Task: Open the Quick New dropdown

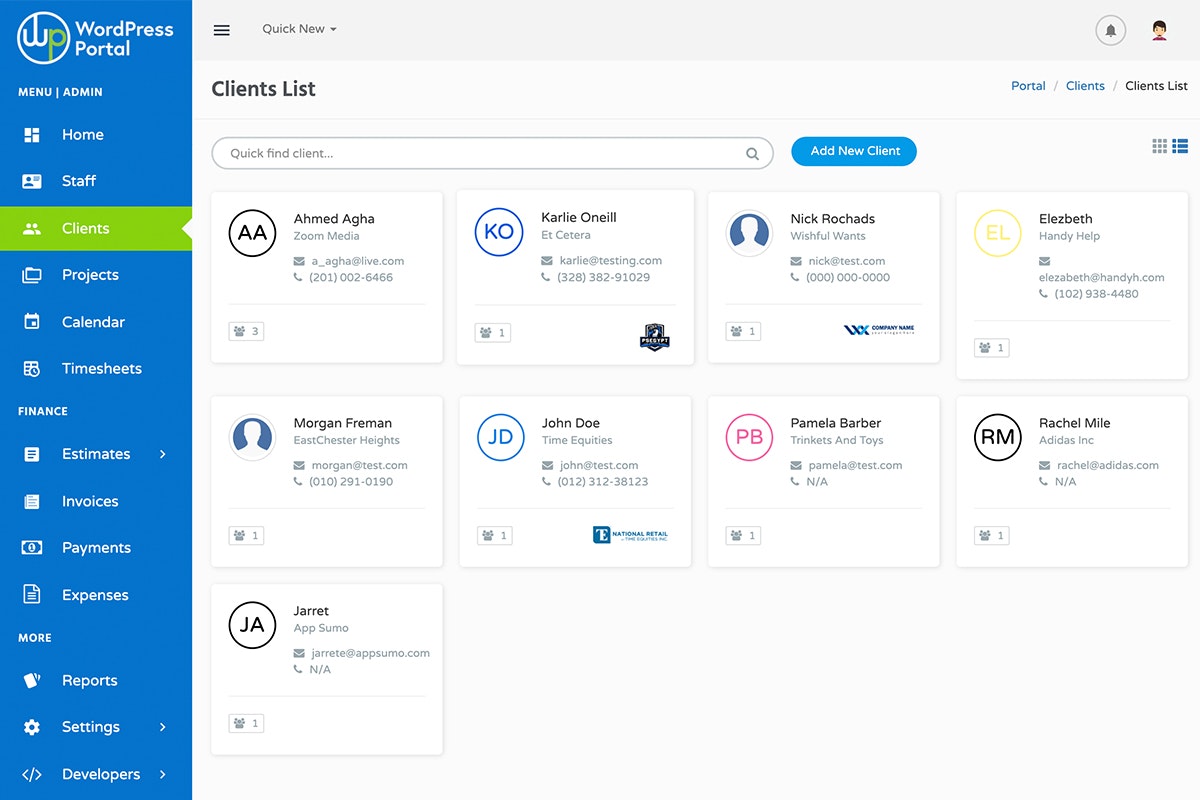Action: pyautogui.click(x=299, y=29)
